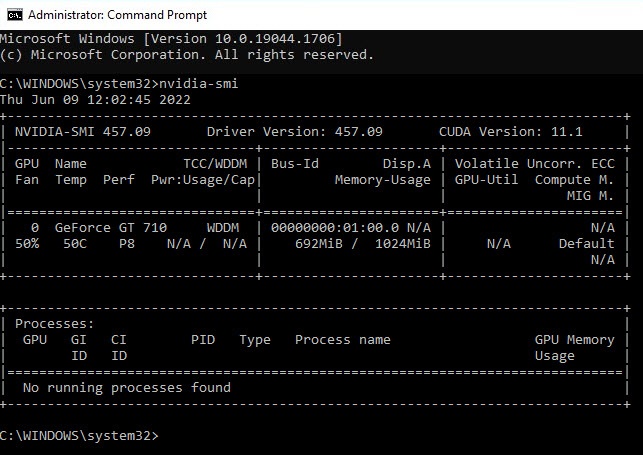Click the final C:\WINDOWS\system32> prompt line

79,436
